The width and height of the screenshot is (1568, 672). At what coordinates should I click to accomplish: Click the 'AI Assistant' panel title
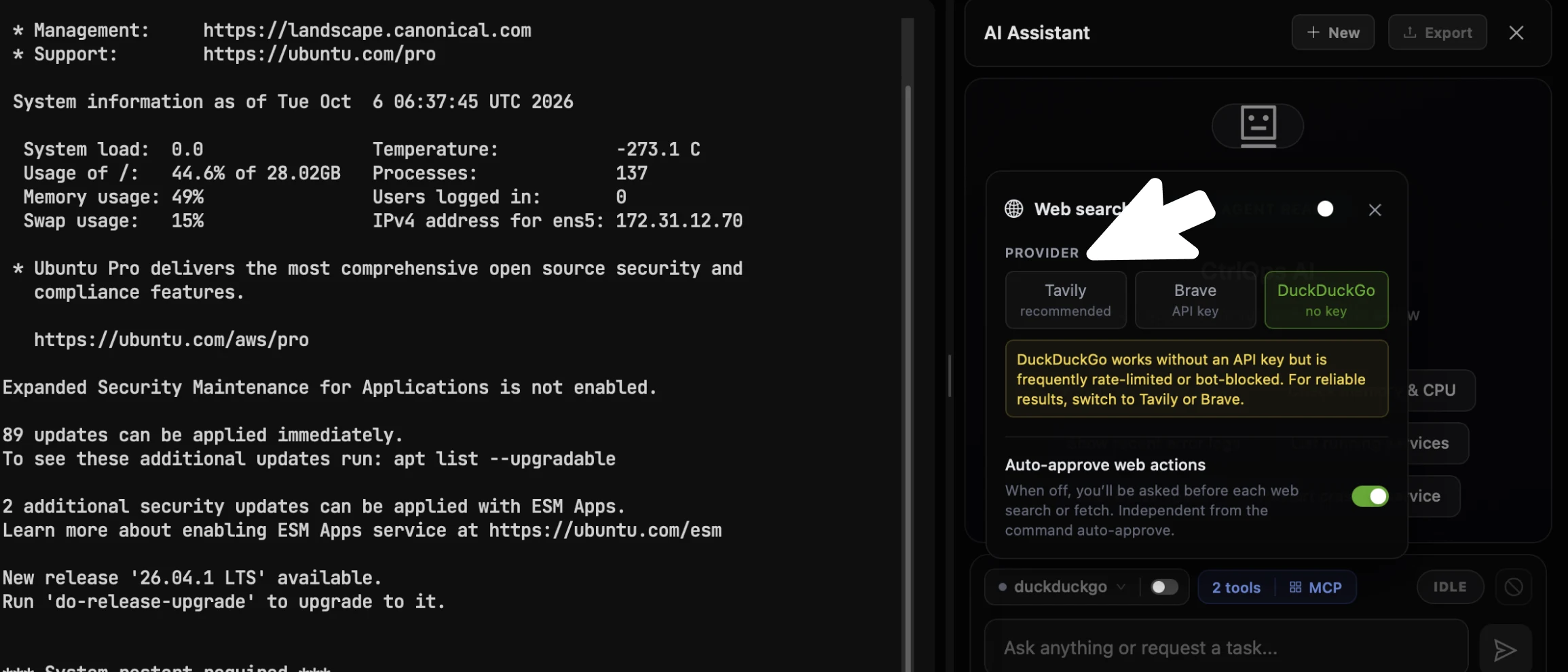pyautogui.click(x=1037, y=33)
